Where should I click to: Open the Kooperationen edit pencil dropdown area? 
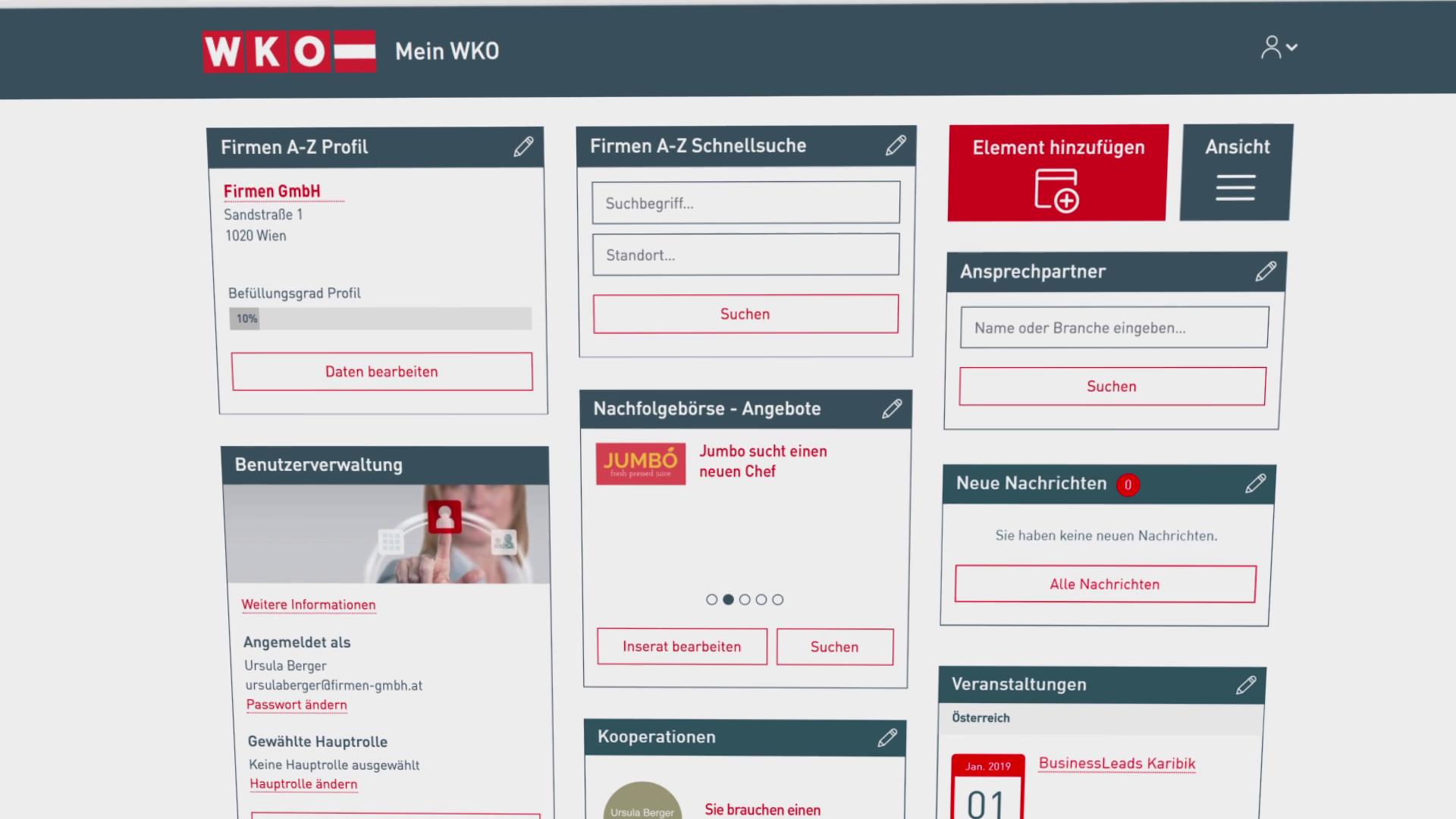pyautogui.click(x=886, y=736)
